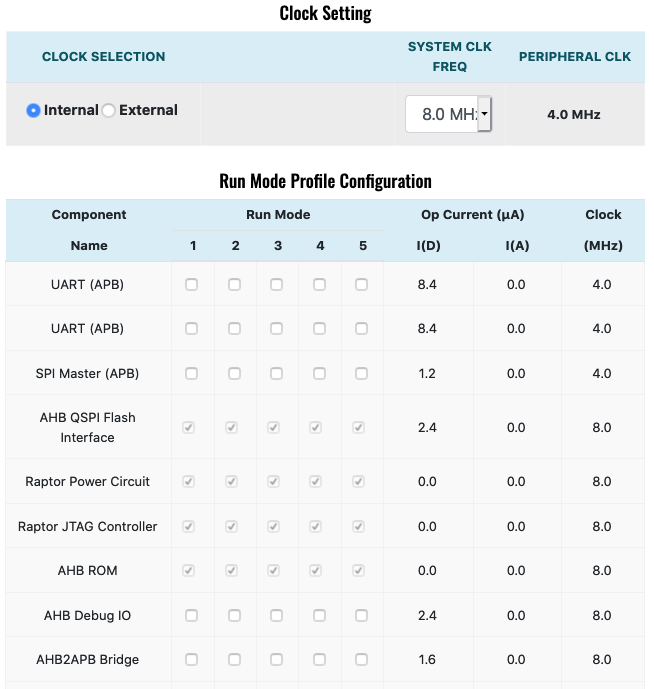Check Run Mode 1 for AHB2APB Bridge
This screenshot has width=654, height=689.
point(192,660)
